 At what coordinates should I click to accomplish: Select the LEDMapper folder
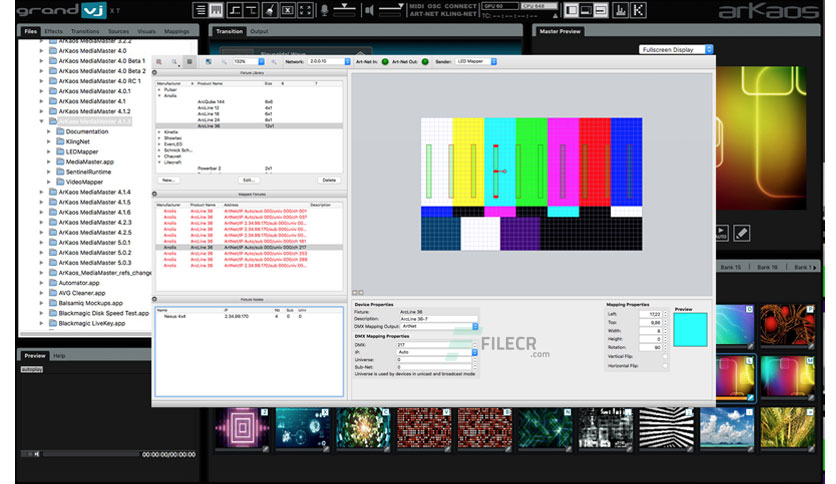pos(82,152)
